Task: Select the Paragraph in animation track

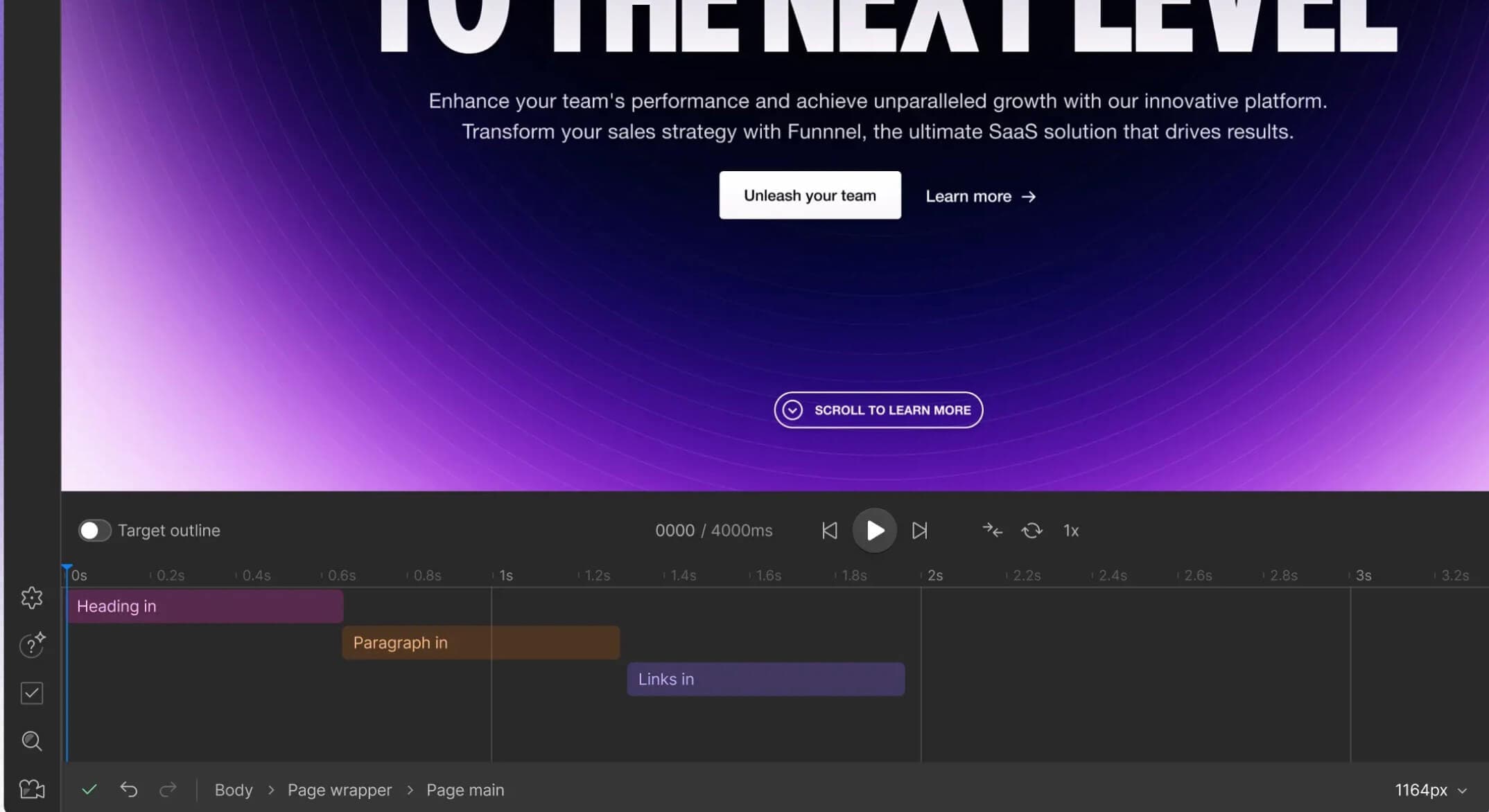Action: 480,642
